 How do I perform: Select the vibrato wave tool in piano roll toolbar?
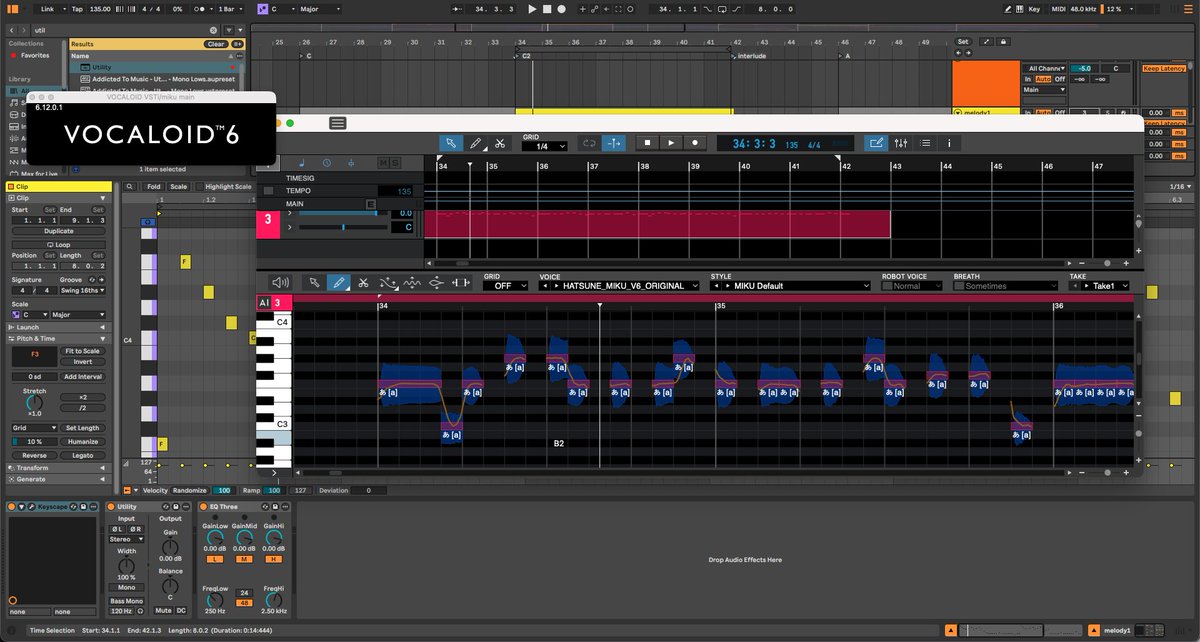click(x=412, y=283)
